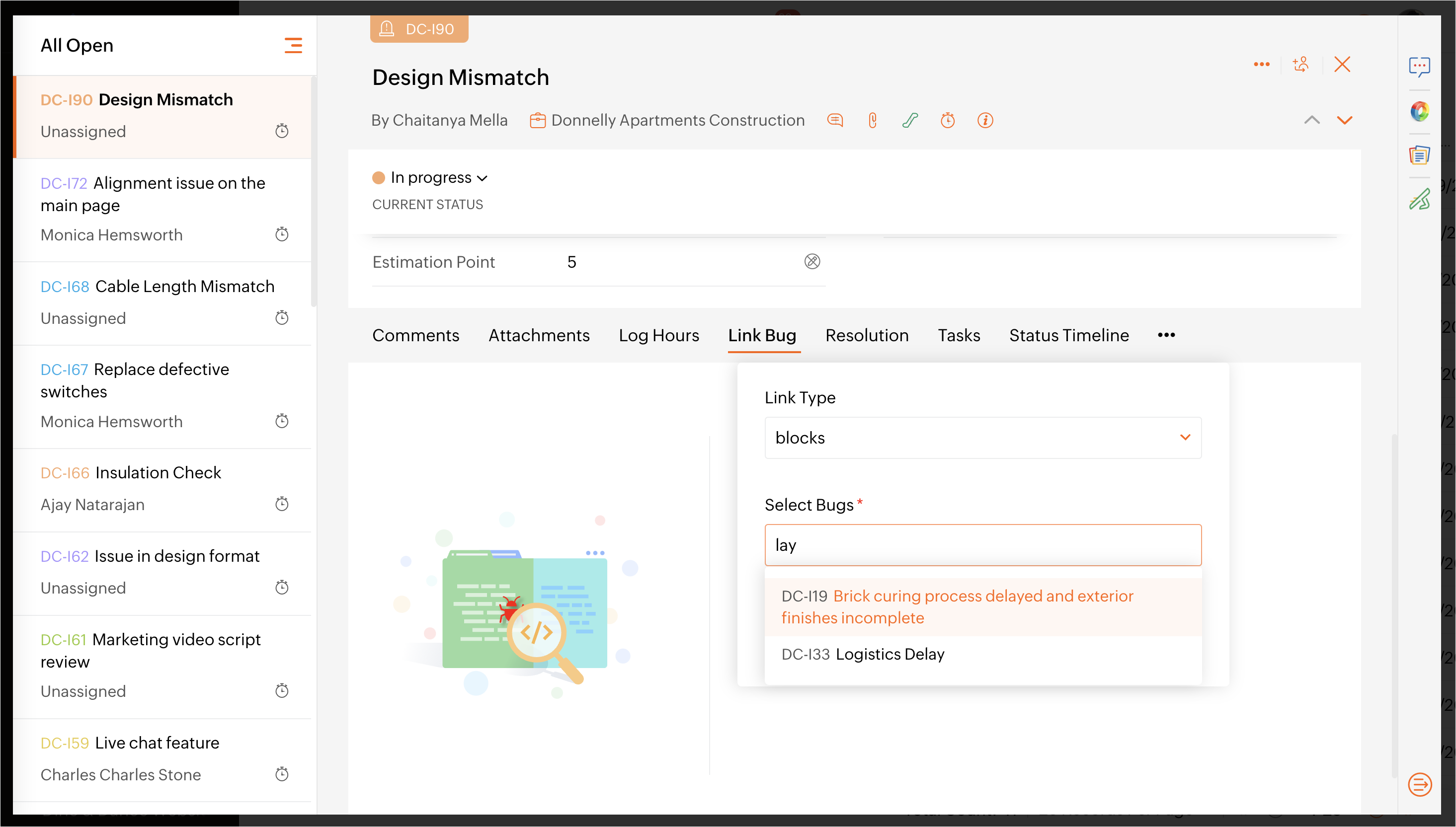Click the paperclip attachment icon in header
This screenshot has height=827, width=1456.
[872, 120]
